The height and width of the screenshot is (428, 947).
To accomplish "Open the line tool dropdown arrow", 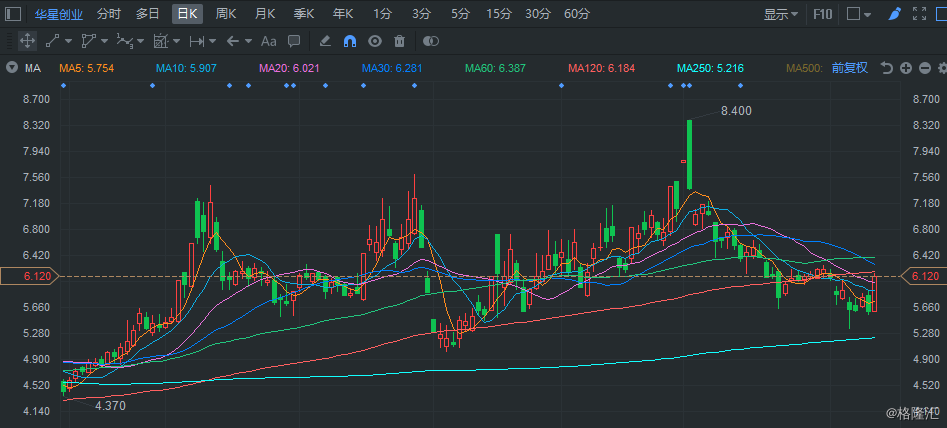I will [68, 41].
